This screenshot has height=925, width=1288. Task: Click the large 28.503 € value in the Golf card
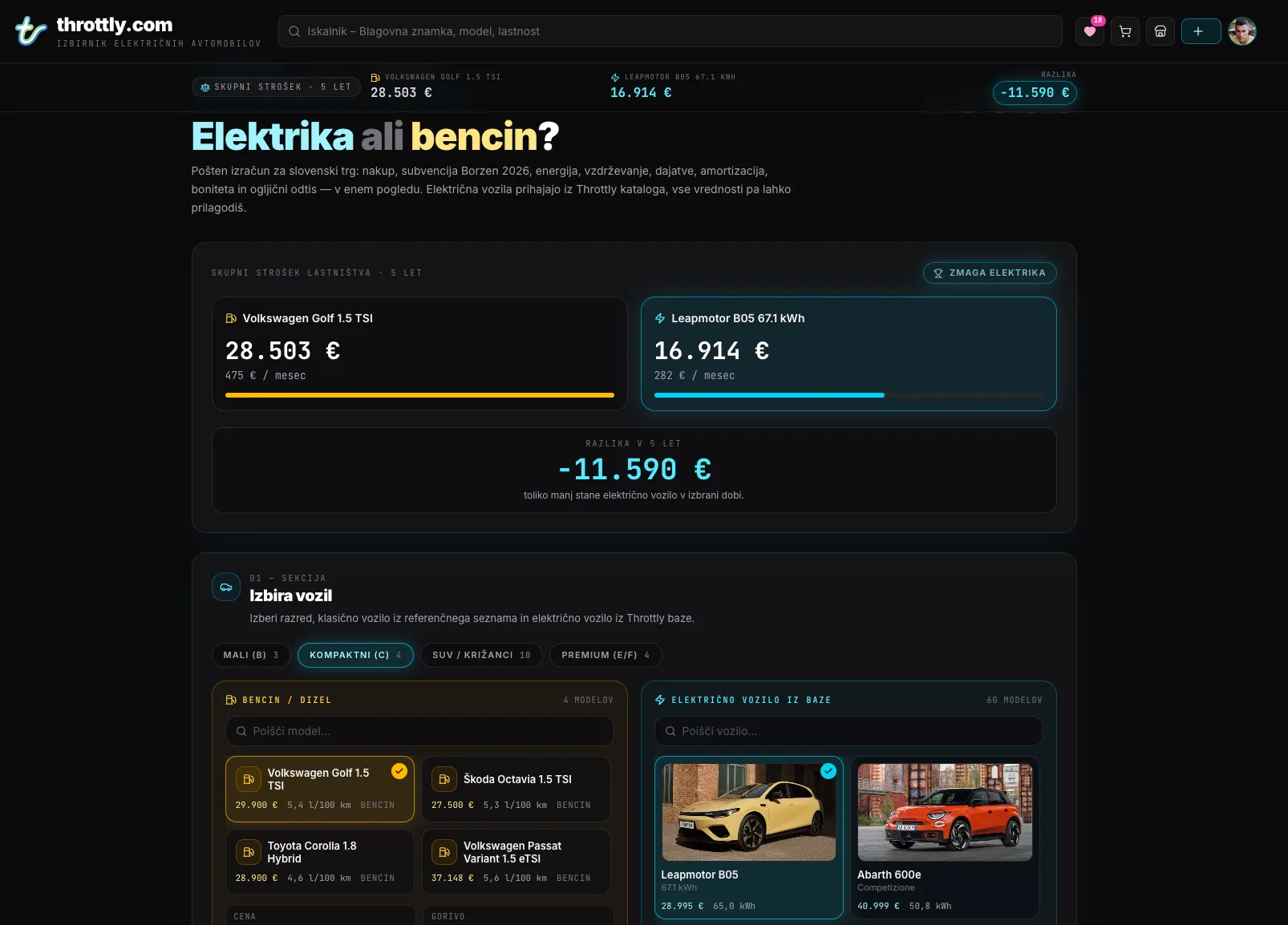(x=282, y=351)
